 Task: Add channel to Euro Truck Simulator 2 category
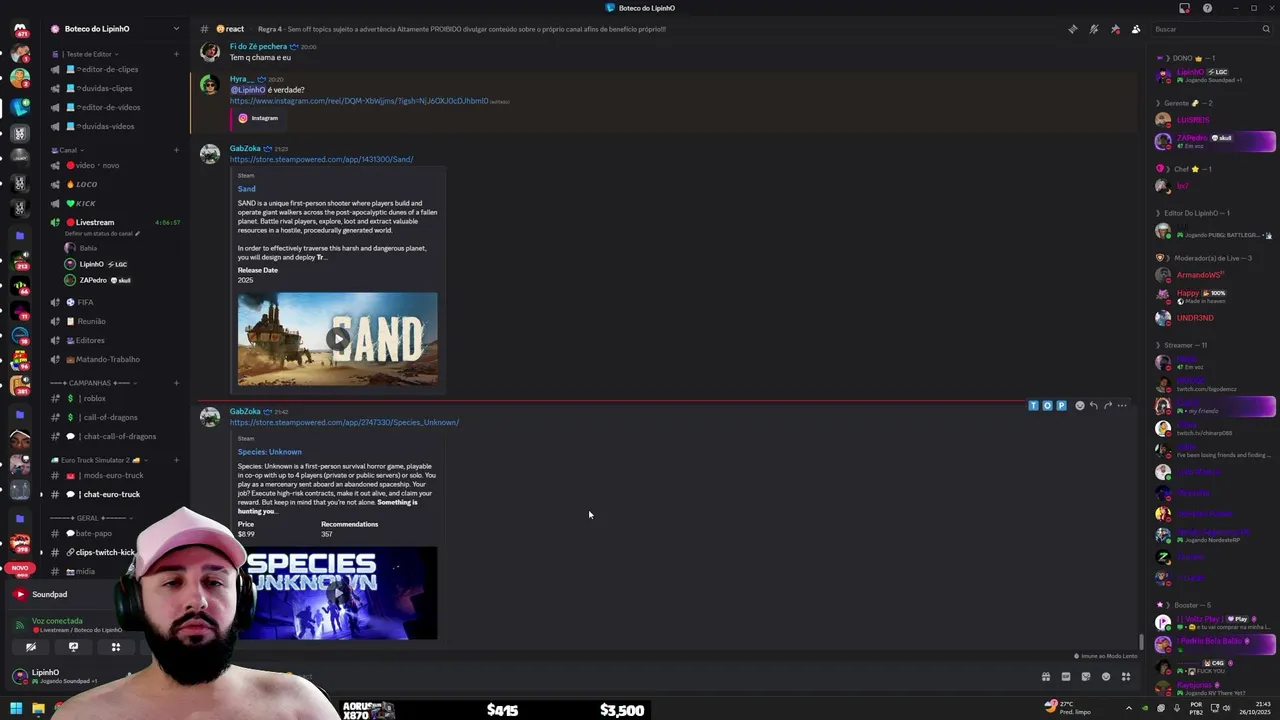(176, 460)
